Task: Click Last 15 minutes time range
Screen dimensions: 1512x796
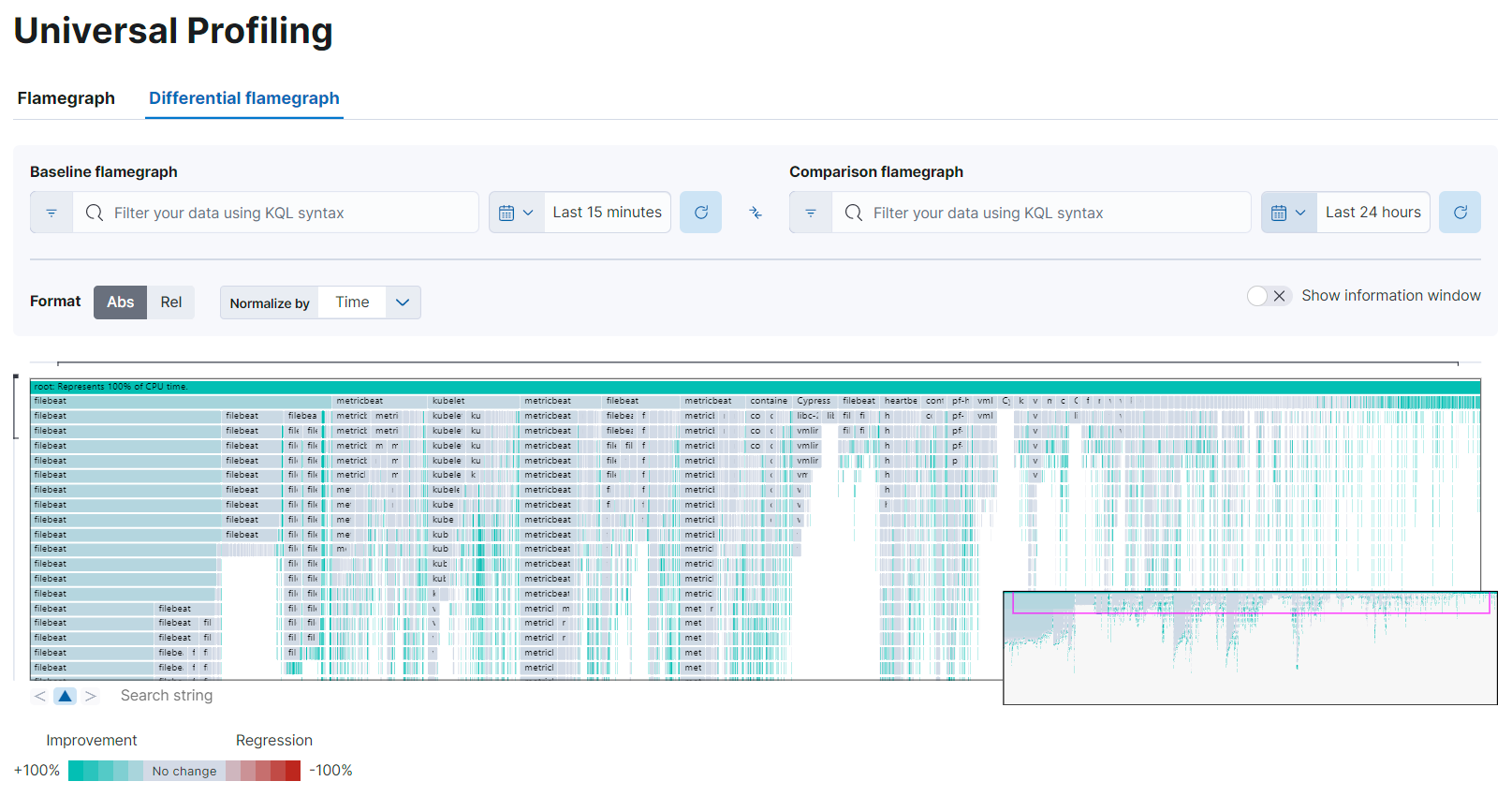Action: click(x=607, y=213)
